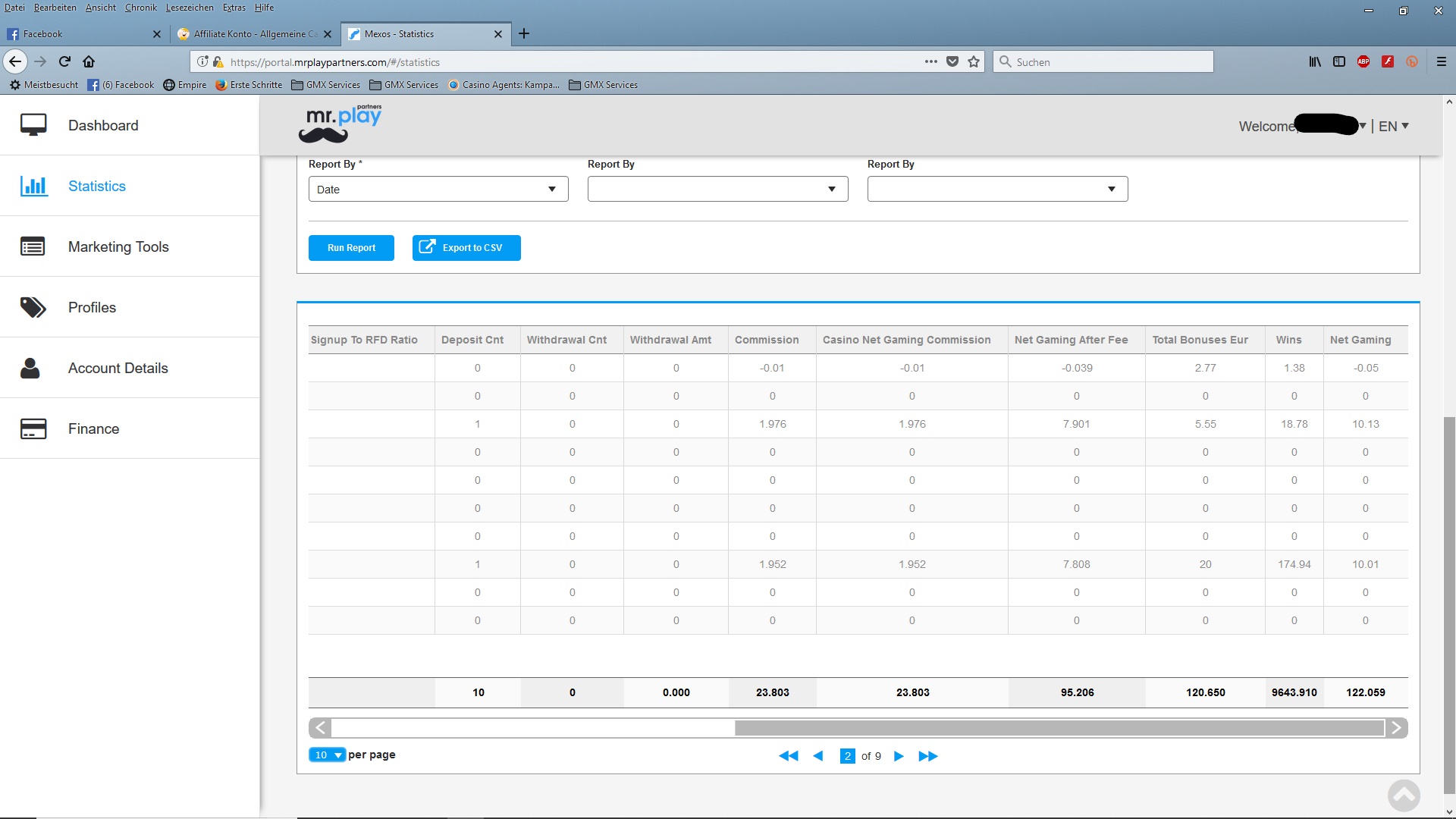Open the Casino Agents bookmark
The height and width of the screenshot is (819, 1456).
point(504,85)
